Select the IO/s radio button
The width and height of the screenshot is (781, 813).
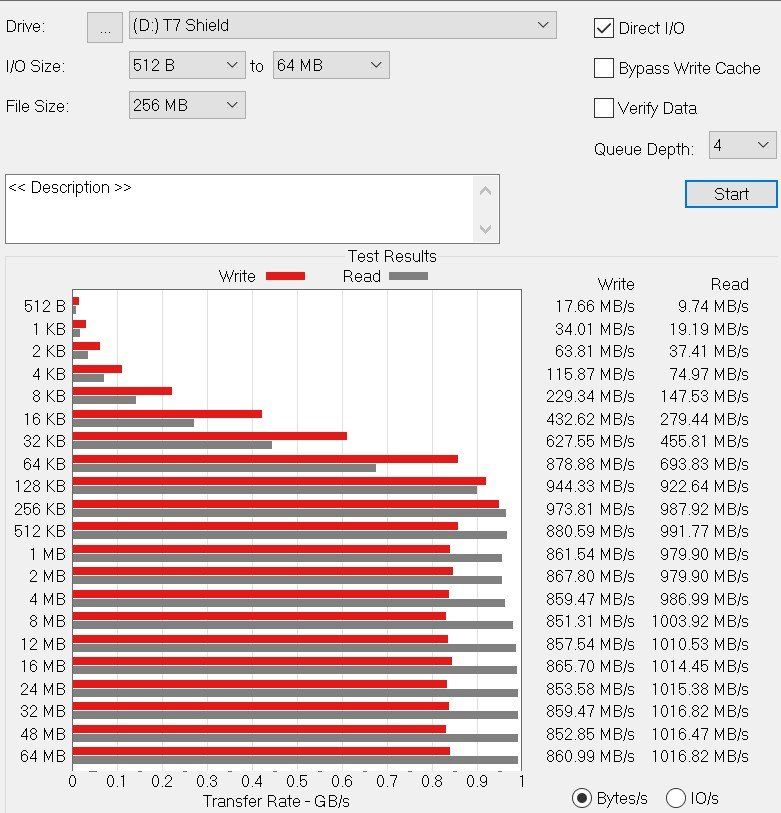pos(676,797)
